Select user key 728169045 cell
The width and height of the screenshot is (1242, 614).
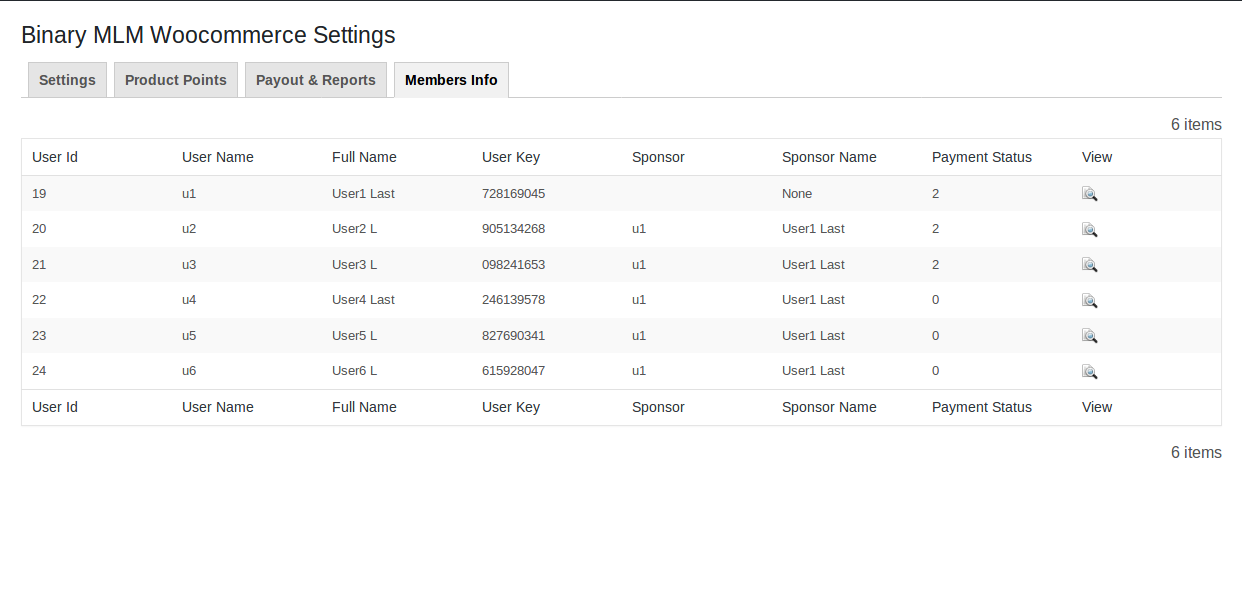click(513, 194)
